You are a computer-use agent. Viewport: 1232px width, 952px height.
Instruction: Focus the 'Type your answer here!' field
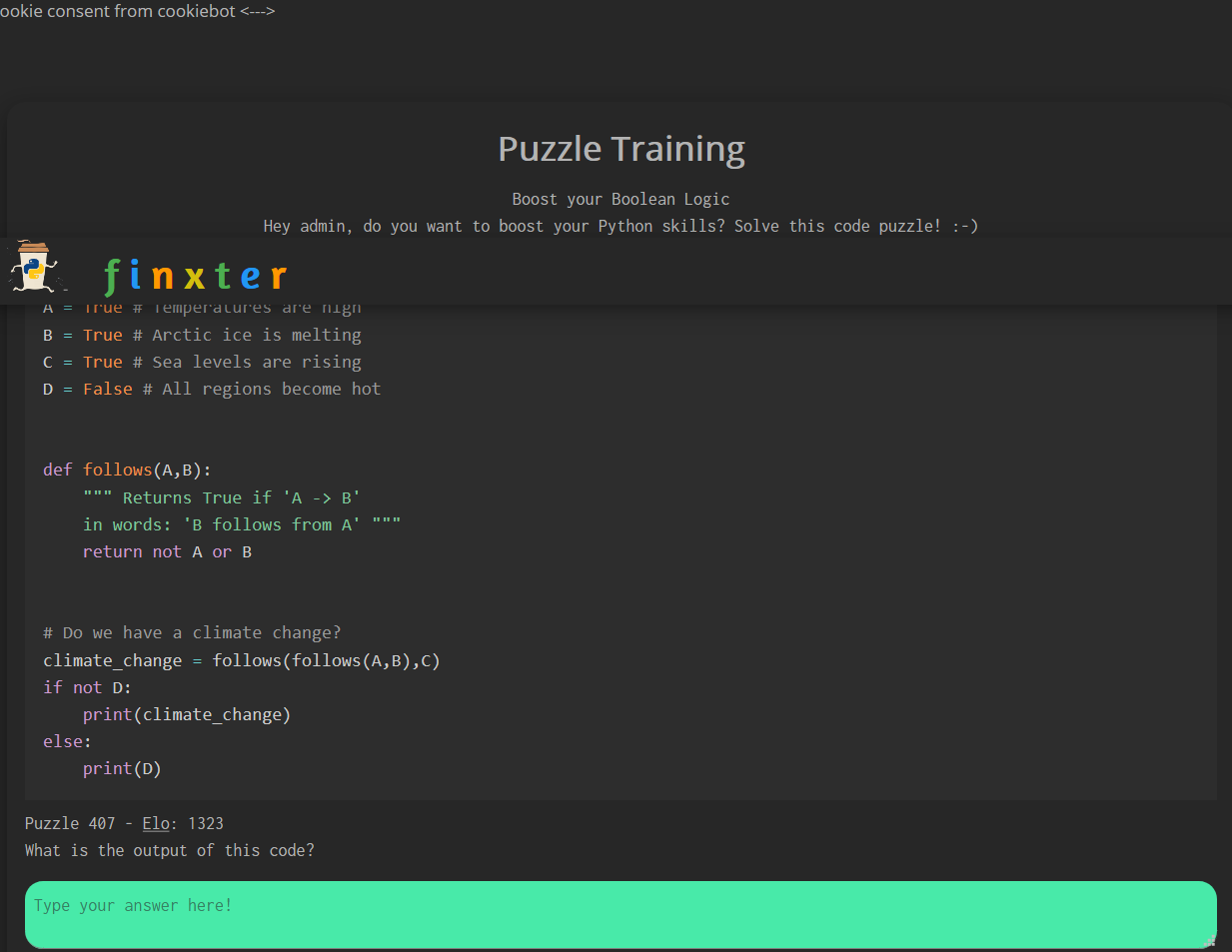tap(619, 913)
